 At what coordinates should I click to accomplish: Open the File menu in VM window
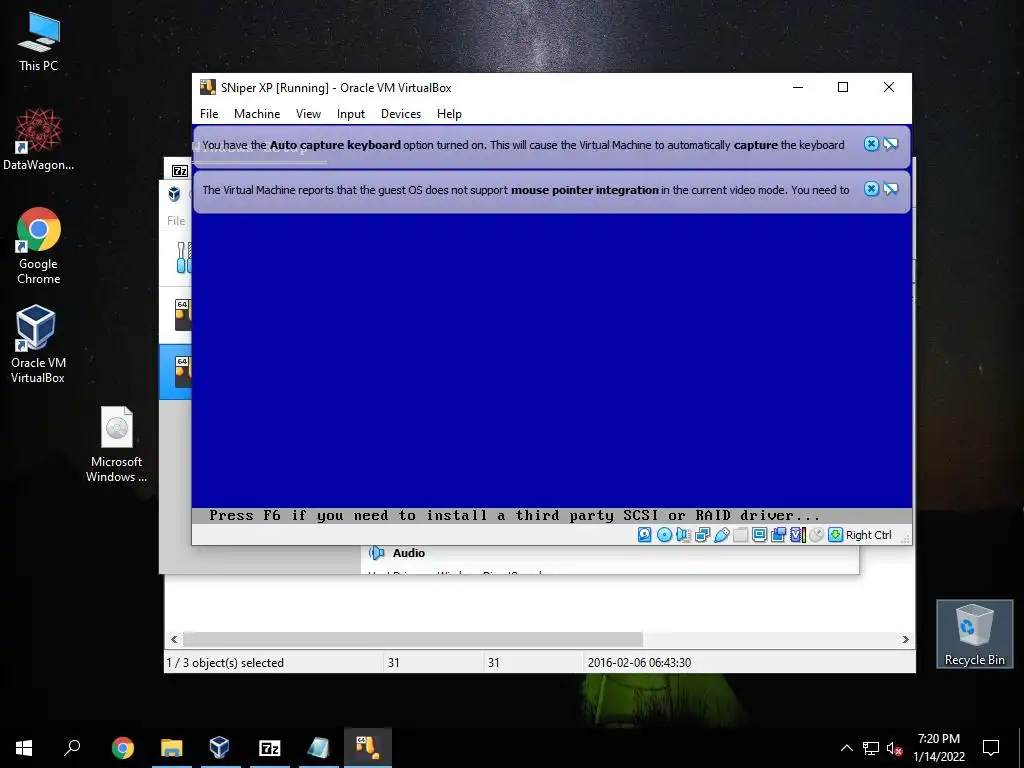(x=209, y=114)
